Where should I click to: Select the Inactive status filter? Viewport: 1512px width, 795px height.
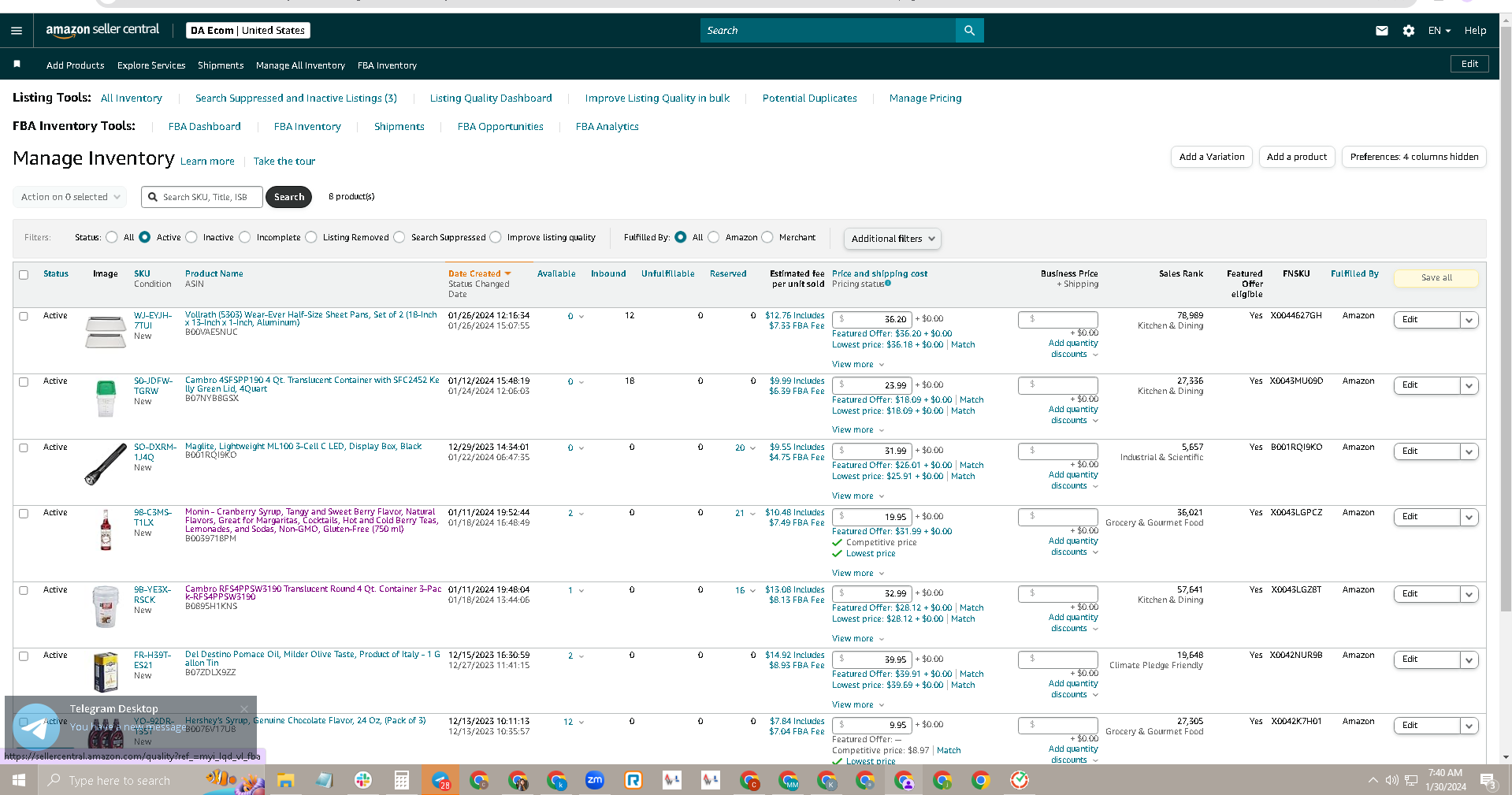pyautogui.click(x=191, y=237)
